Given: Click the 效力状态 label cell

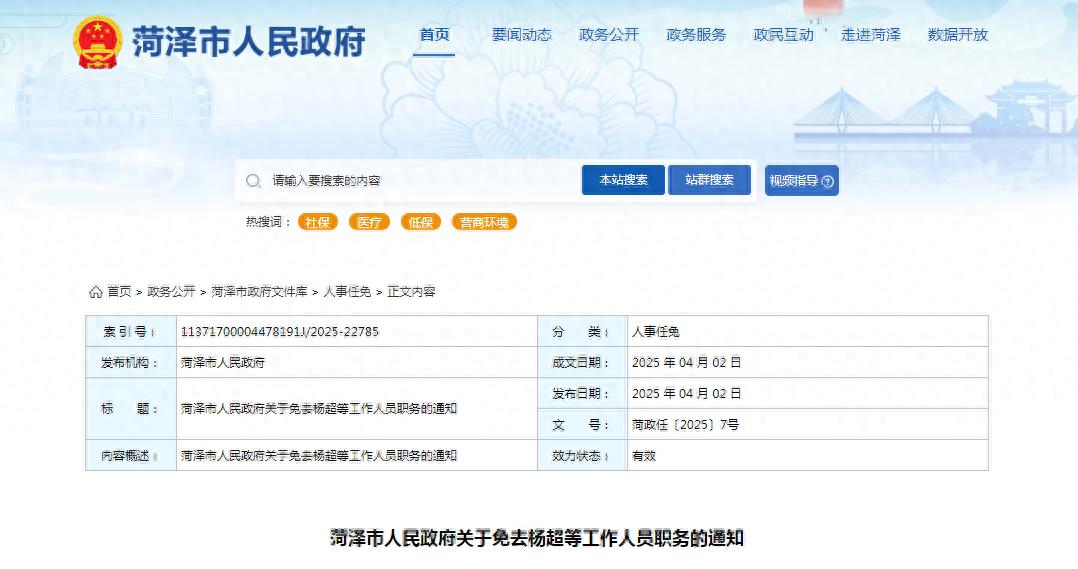Looking at the screenshot, I should 582,456.
